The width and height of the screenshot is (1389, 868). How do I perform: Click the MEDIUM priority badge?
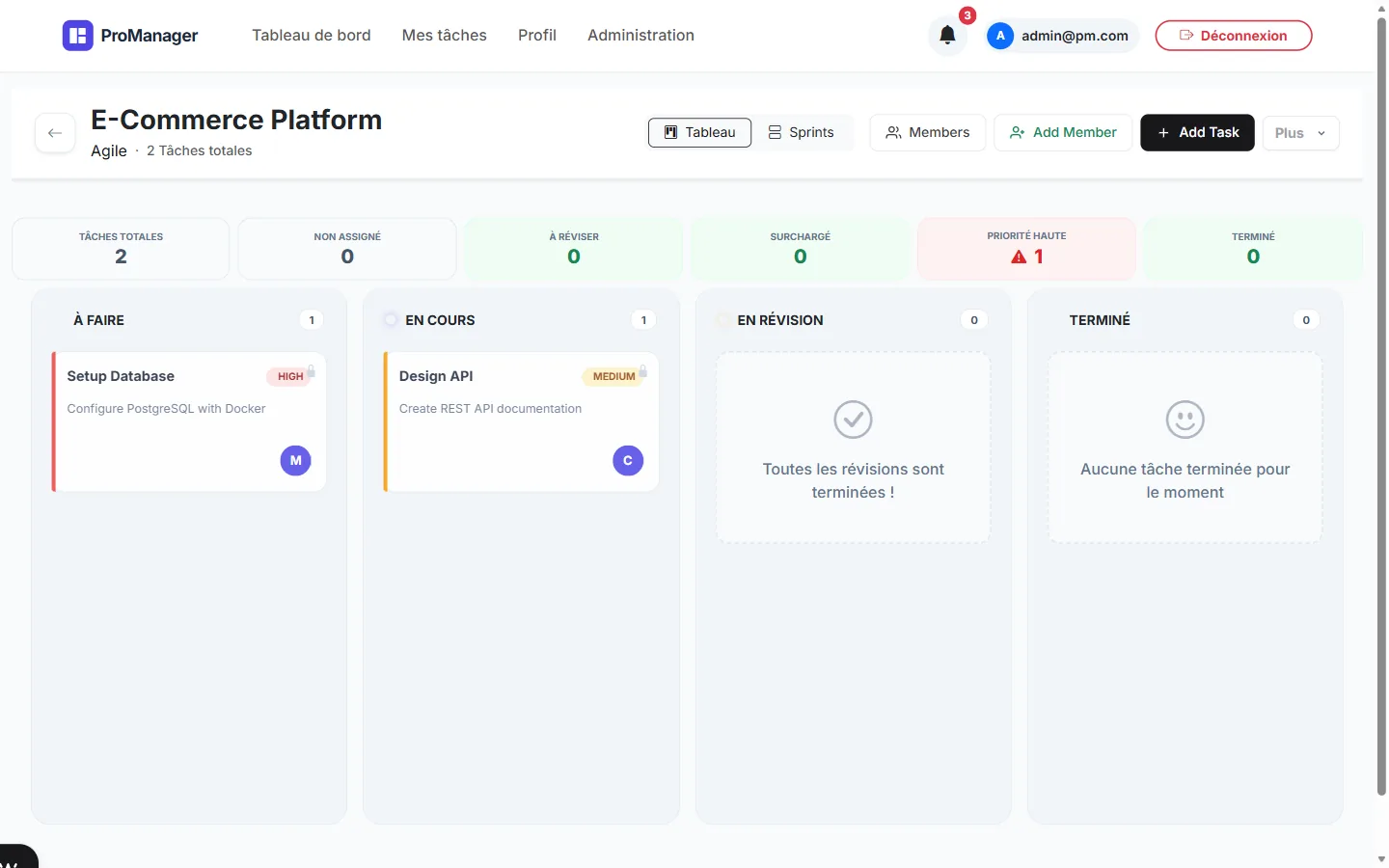click(613, 376)
